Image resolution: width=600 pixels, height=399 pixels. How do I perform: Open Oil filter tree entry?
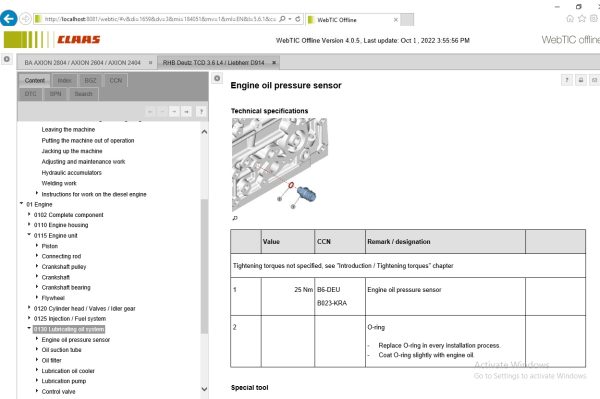51,360
